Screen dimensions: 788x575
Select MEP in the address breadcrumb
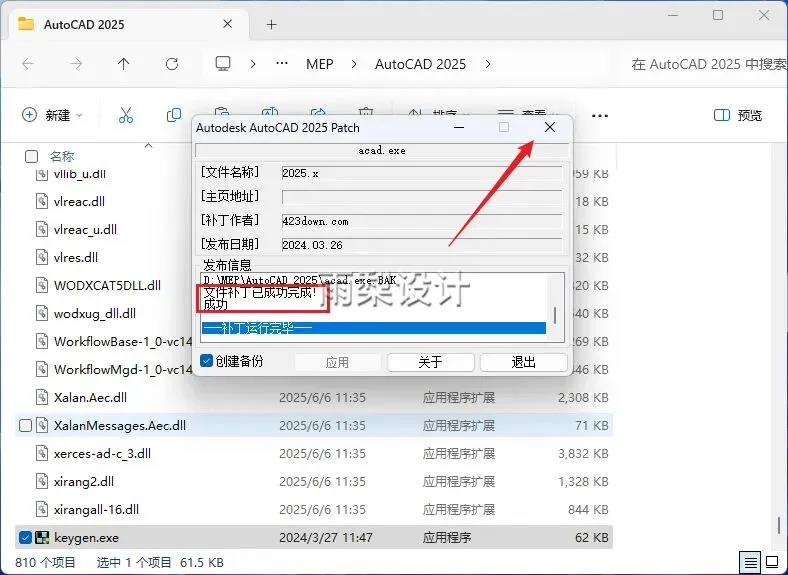click(x=320, y=64)
